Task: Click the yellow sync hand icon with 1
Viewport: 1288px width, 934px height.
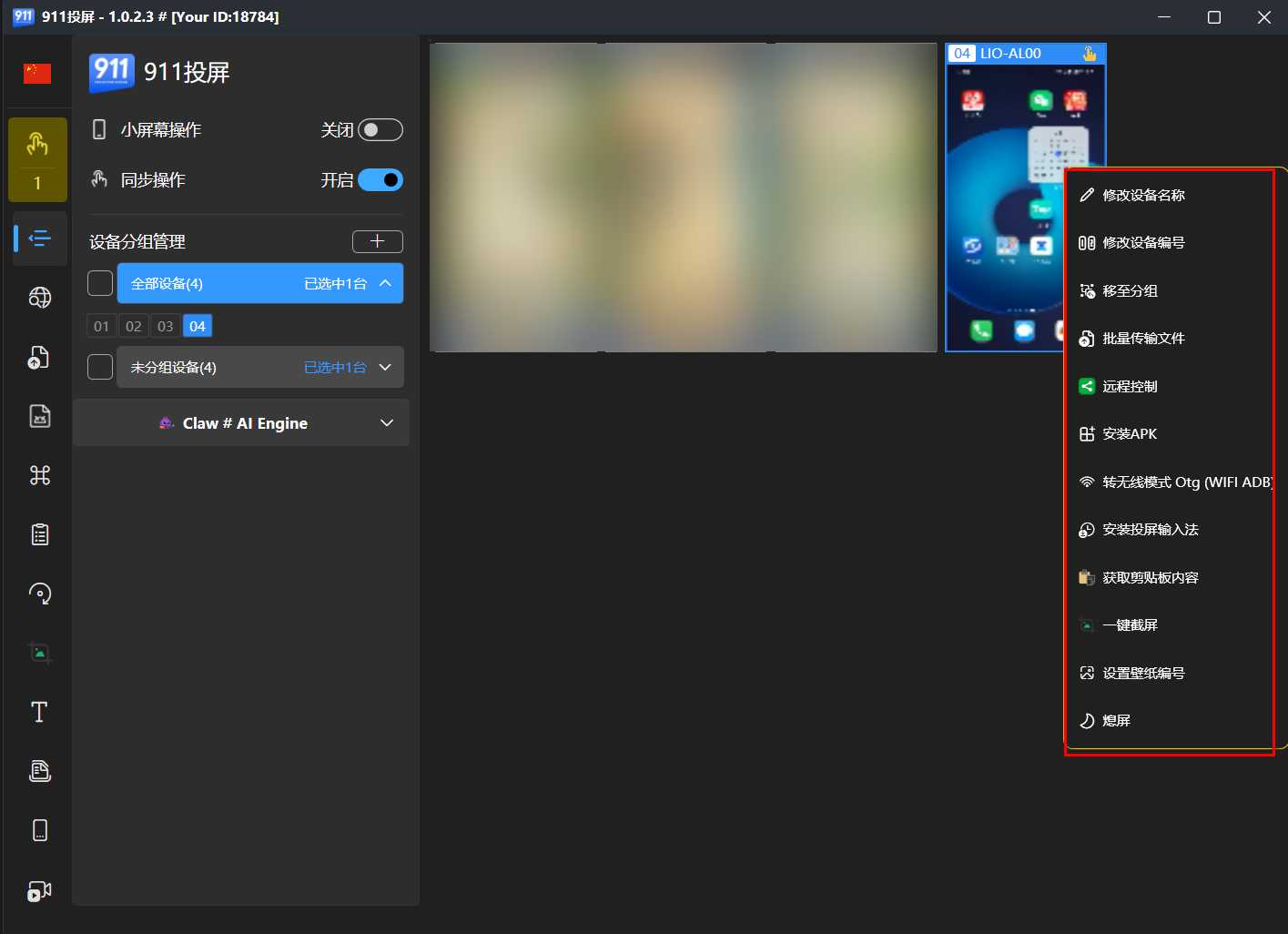Action: point(37,159)
